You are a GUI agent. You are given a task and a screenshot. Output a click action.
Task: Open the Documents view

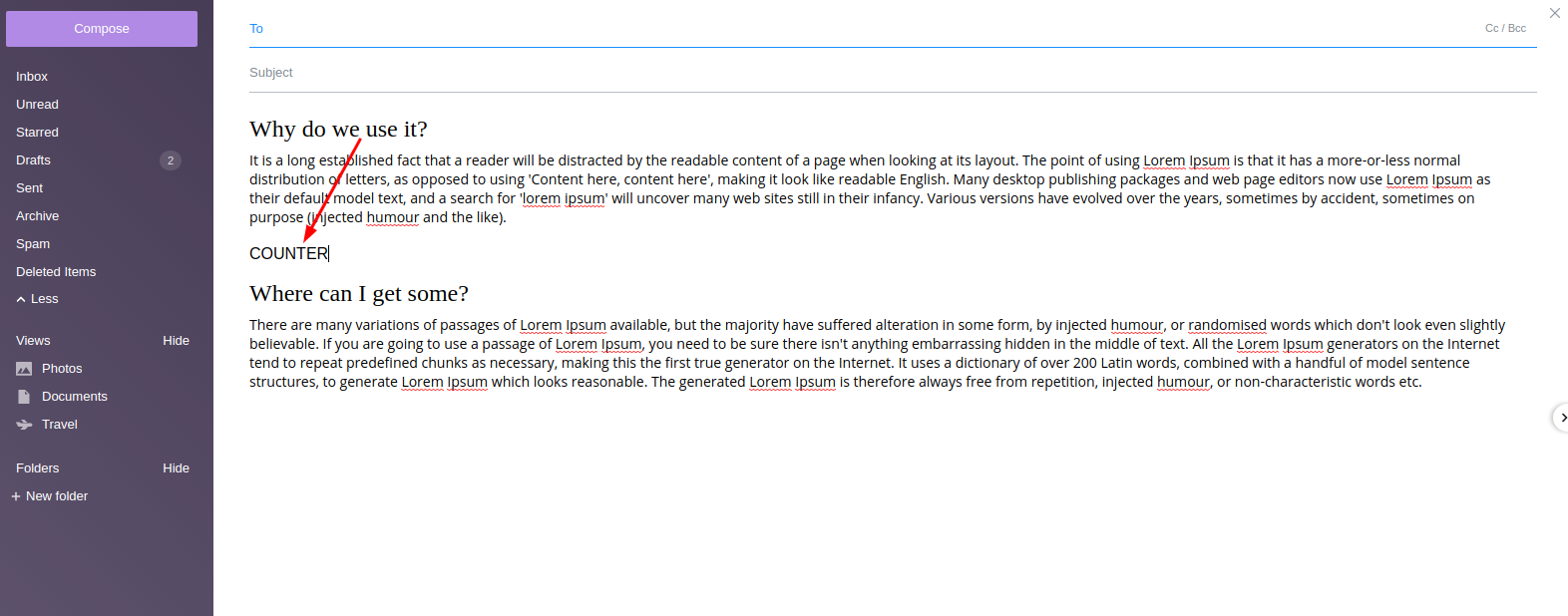pyautogui.click(x=74, y=397)
